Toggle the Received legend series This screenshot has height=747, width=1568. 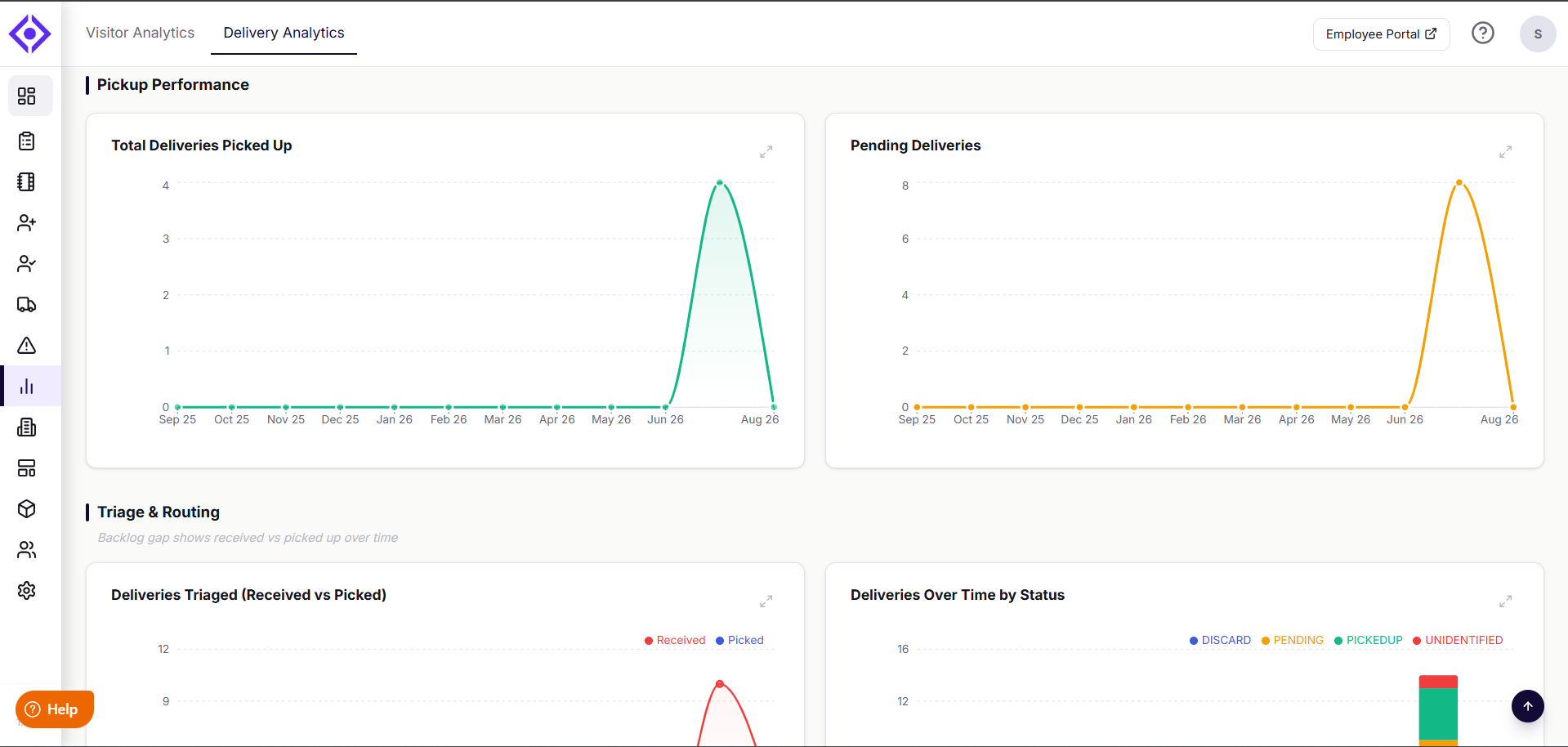coord(675,641)
